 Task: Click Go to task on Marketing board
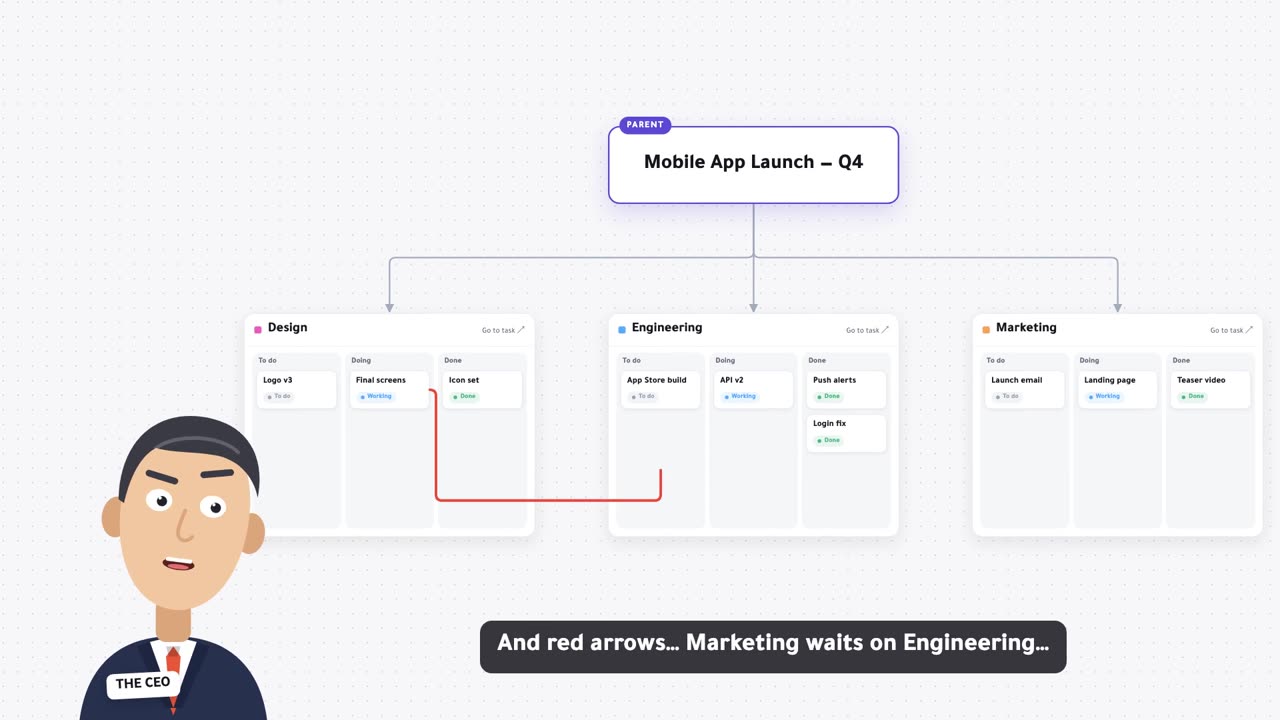click(x=1231, y=330)
